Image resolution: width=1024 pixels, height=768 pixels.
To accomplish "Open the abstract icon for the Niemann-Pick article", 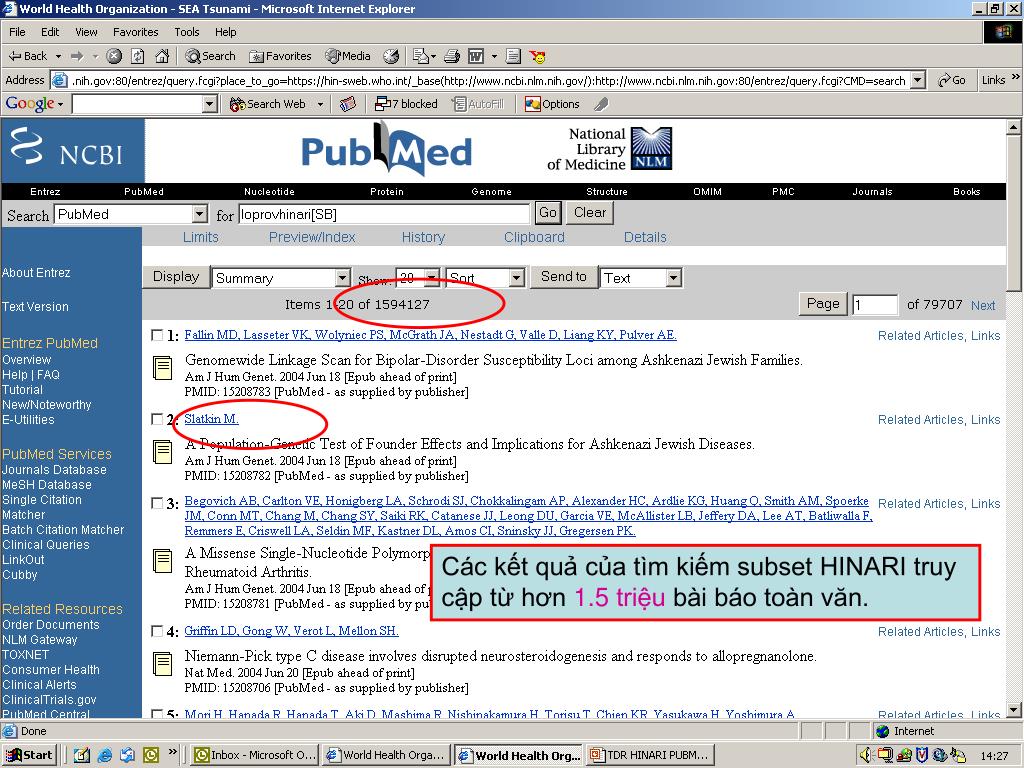I will pyautogui.click(x=163, y=663).
